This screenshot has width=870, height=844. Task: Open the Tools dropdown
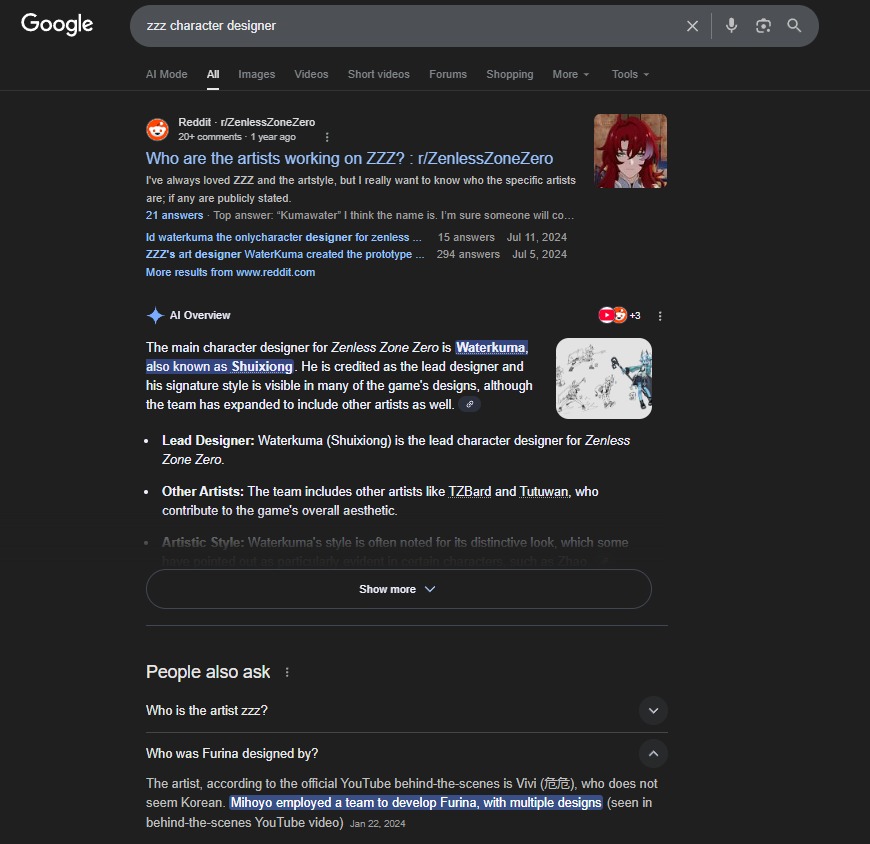tap(630, 74)
